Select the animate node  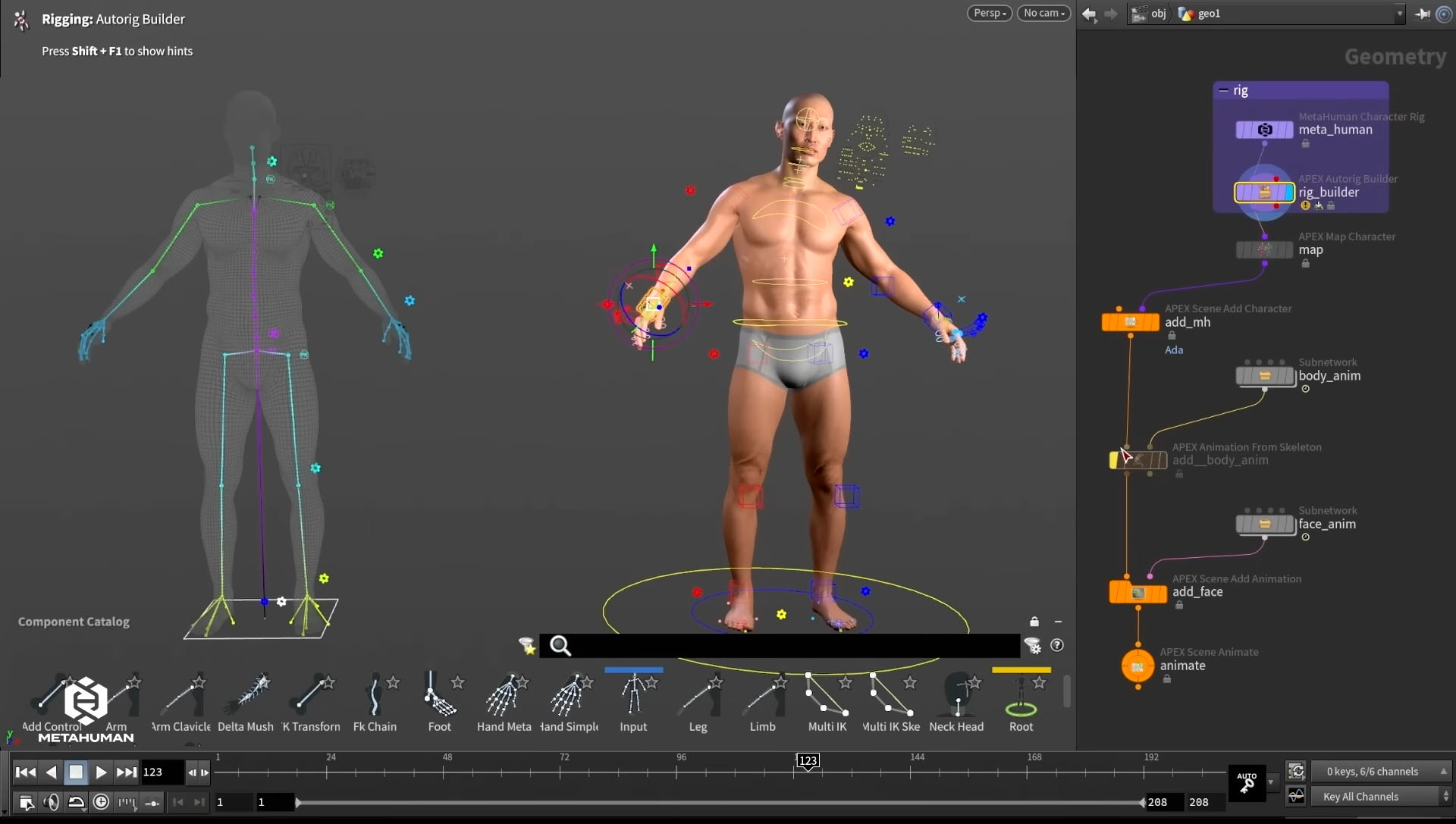click(x=1137, y=666)
